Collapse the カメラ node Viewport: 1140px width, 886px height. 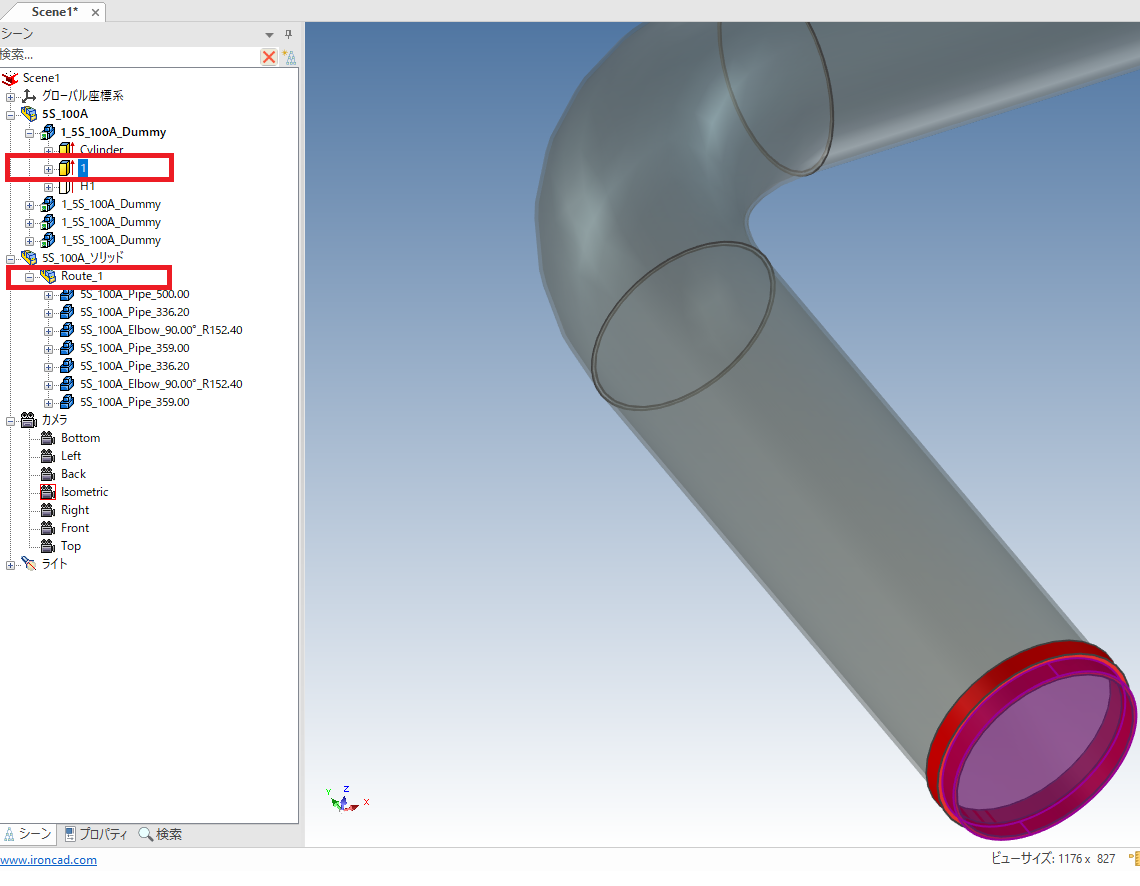(x=11, y=420)
